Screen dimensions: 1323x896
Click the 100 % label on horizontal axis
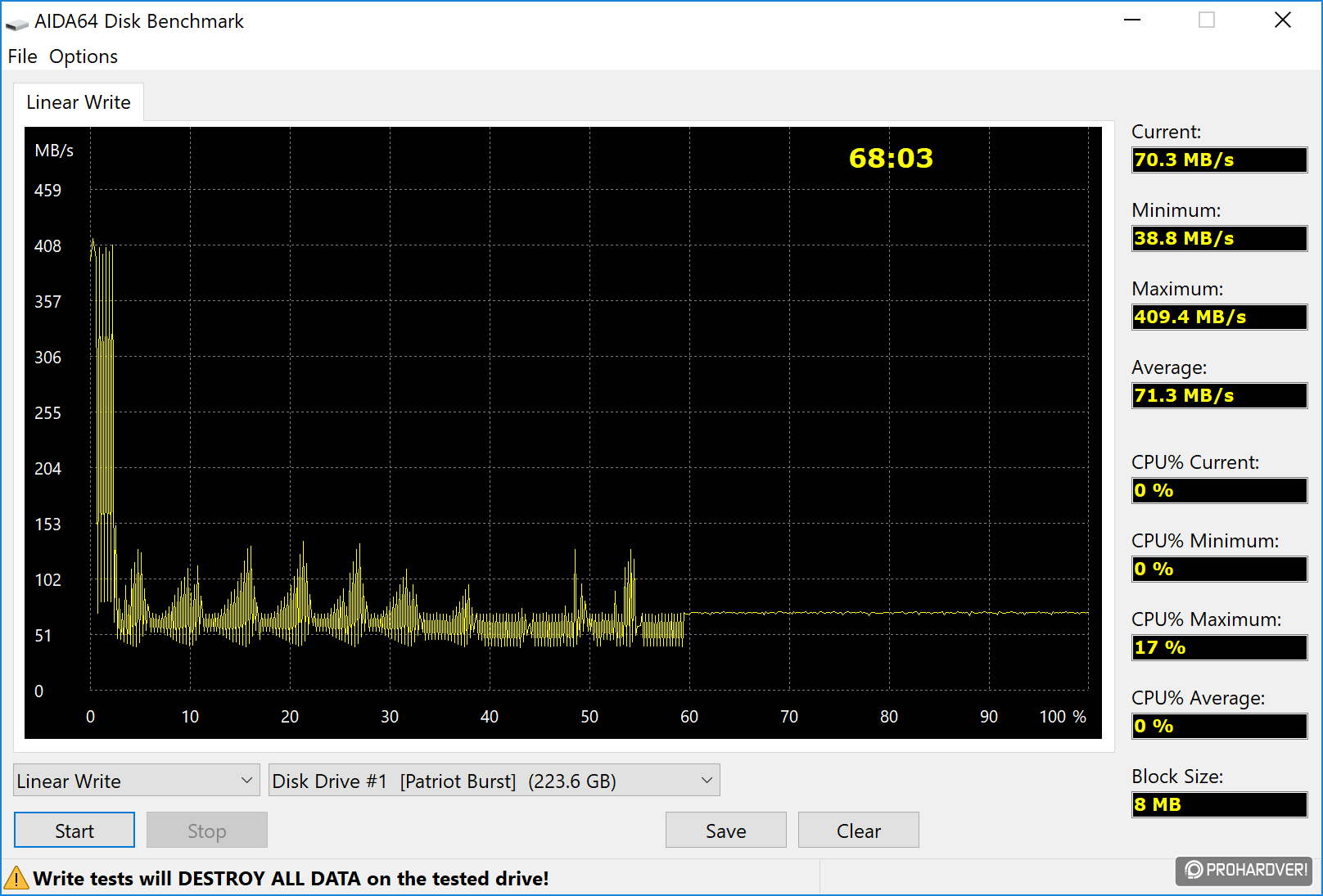1063,717
